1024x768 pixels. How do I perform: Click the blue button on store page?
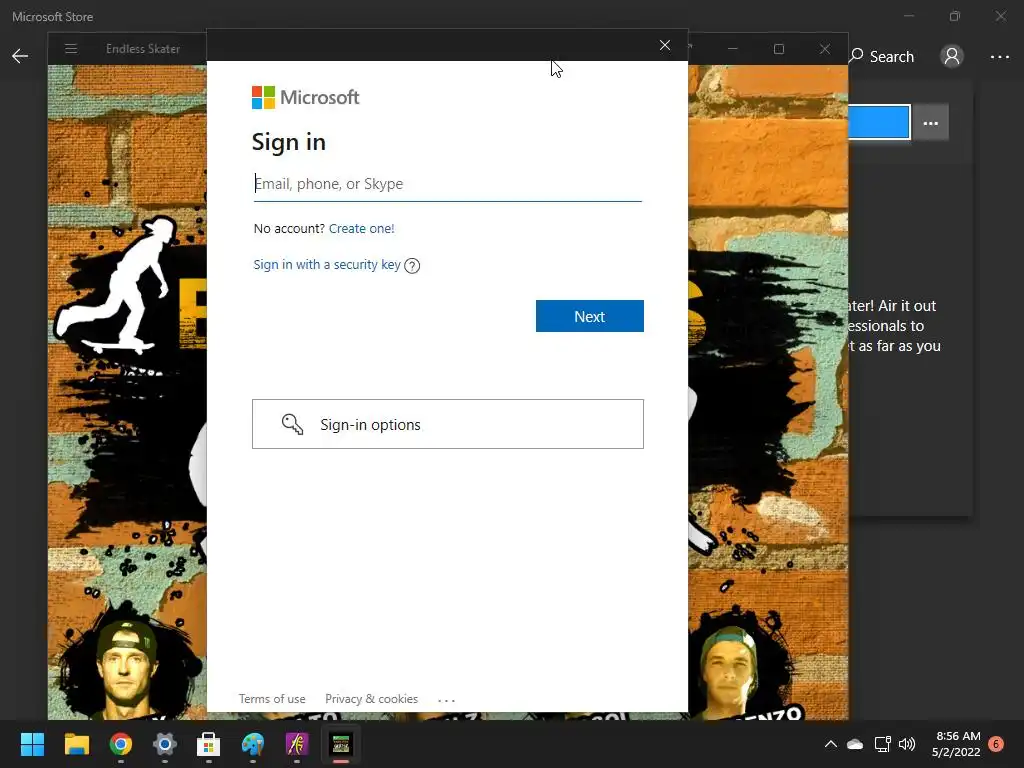coord(879,122)
